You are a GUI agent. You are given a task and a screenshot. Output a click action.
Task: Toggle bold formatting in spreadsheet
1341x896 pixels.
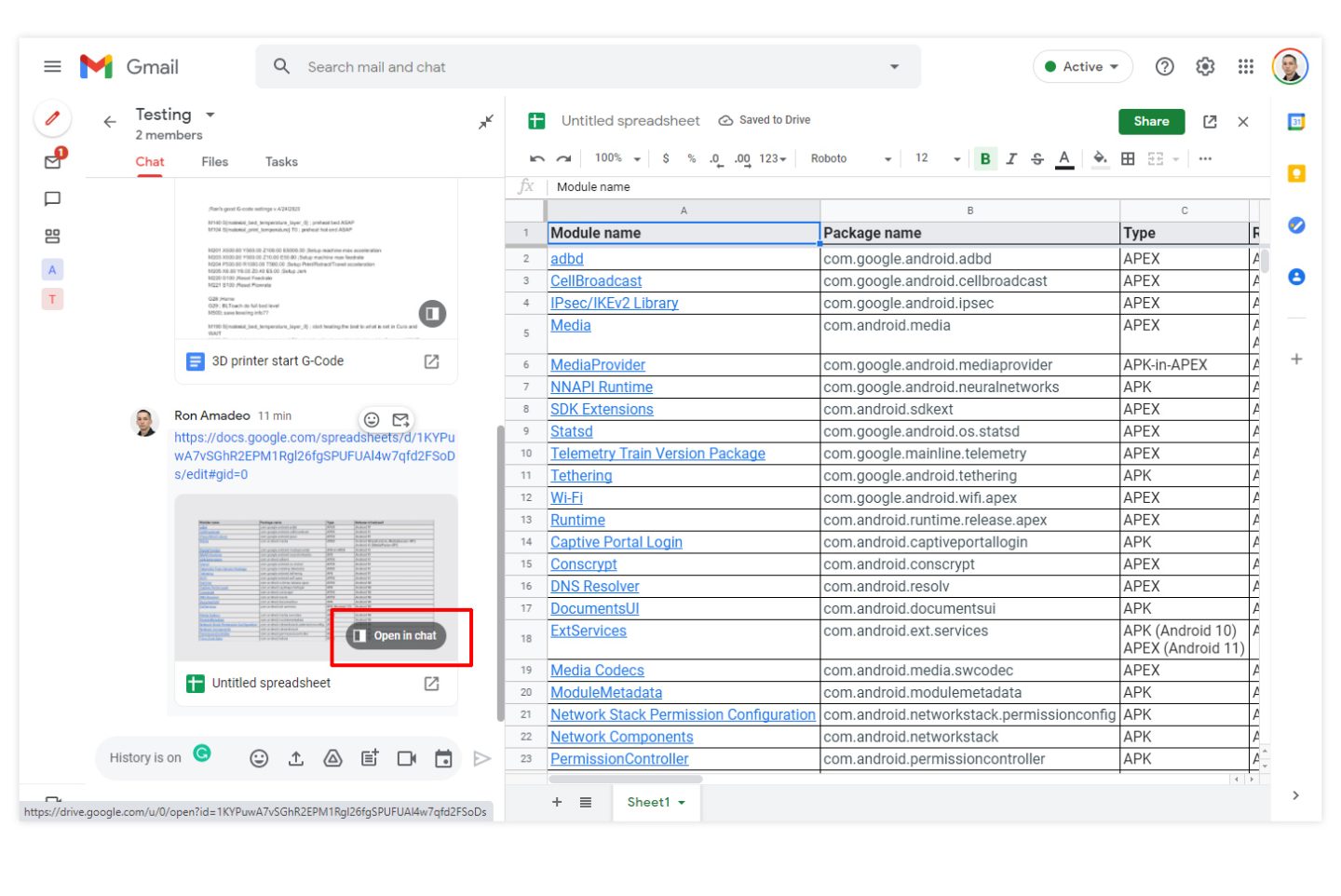pyautogui.click(x=984, y=159)
